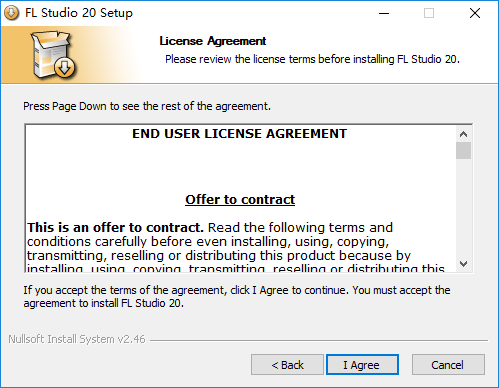Close the FL Studio 20 Setup window
Image resolution: width=499 pixels, height=388 pixels.
point(474,13)
